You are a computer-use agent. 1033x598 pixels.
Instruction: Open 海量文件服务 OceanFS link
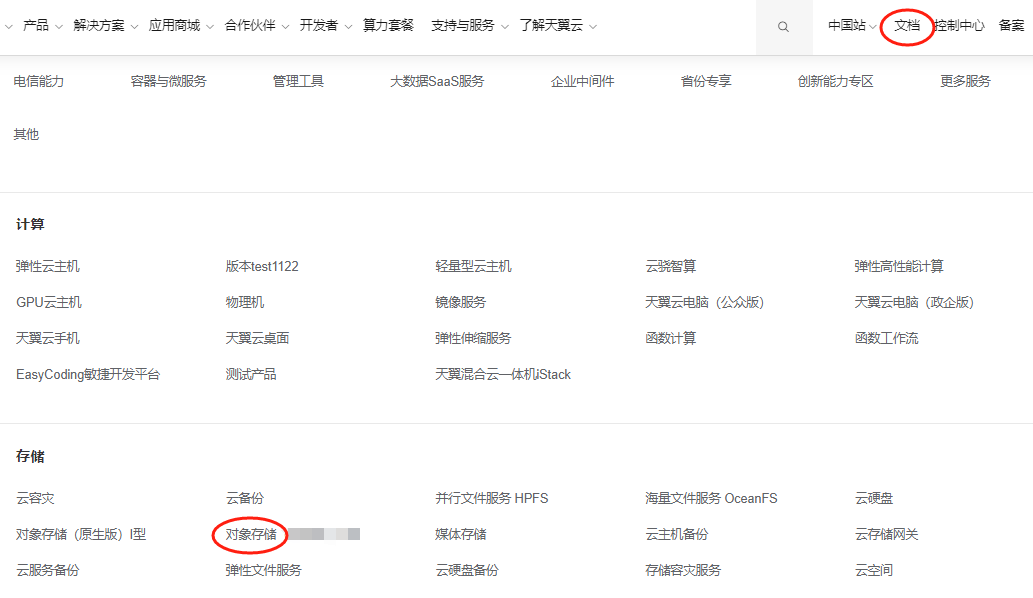(x=711, y=498)
